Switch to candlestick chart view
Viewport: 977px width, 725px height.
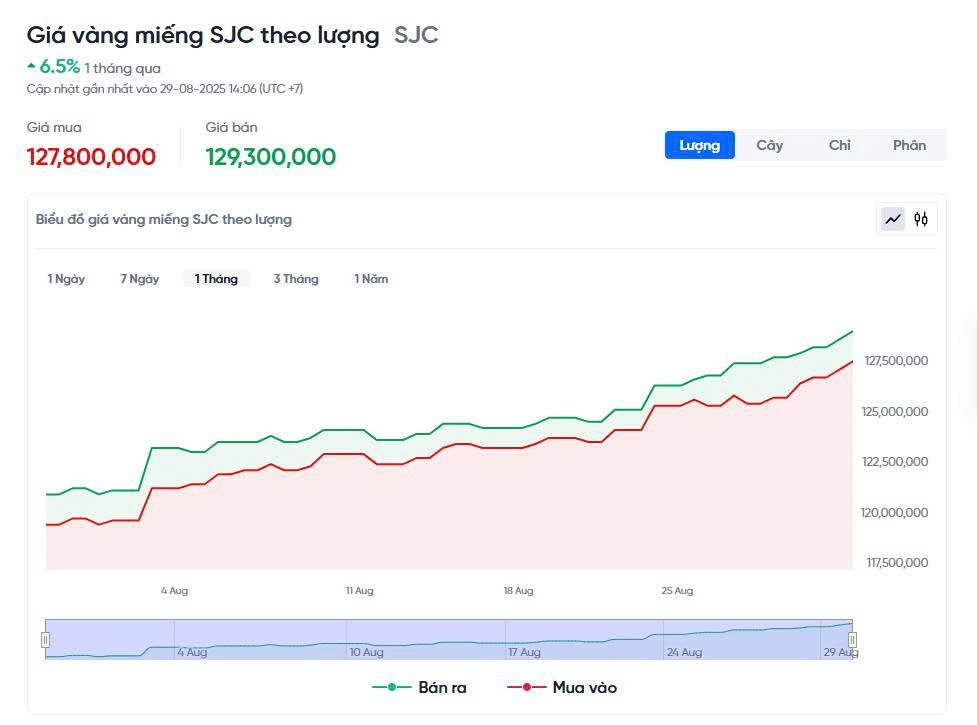click(921, 218)
